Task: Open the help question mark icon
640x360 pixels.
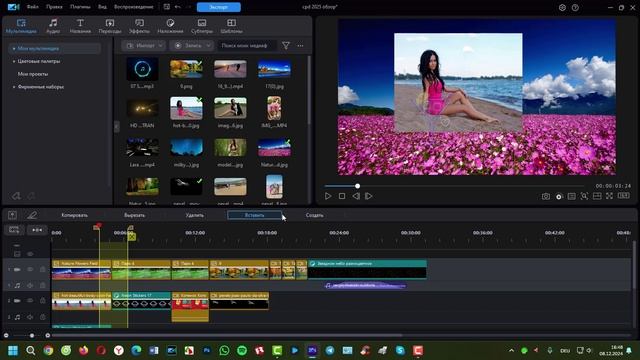Action: [575, 7]
